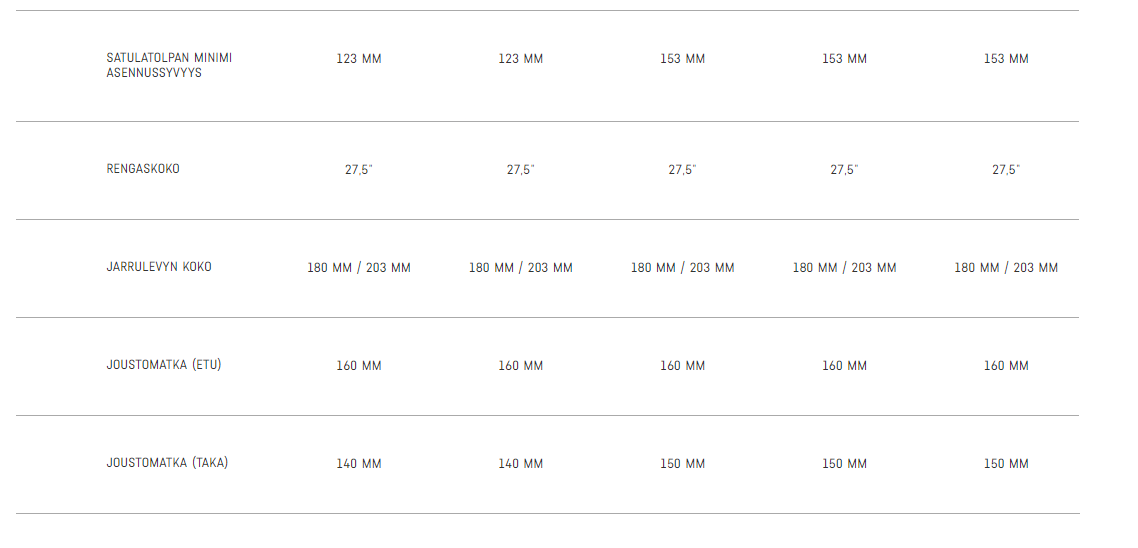The height and width of the screenshot is (548, 1138).
Task: Click first-column 180 MM / 203 MM value
Action: [x=359, y=268]
